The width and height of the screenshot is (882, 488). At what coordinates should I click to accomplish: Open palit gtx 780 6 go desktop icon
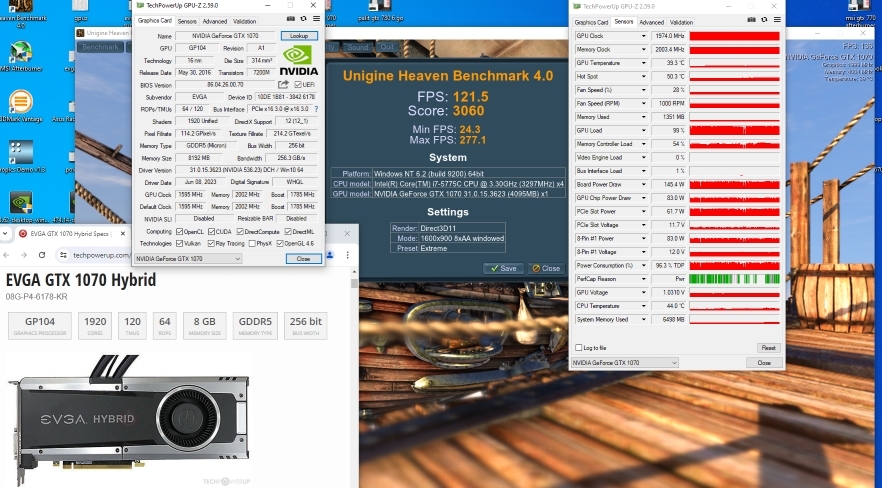pyautogui.click(x=380, y=11)
